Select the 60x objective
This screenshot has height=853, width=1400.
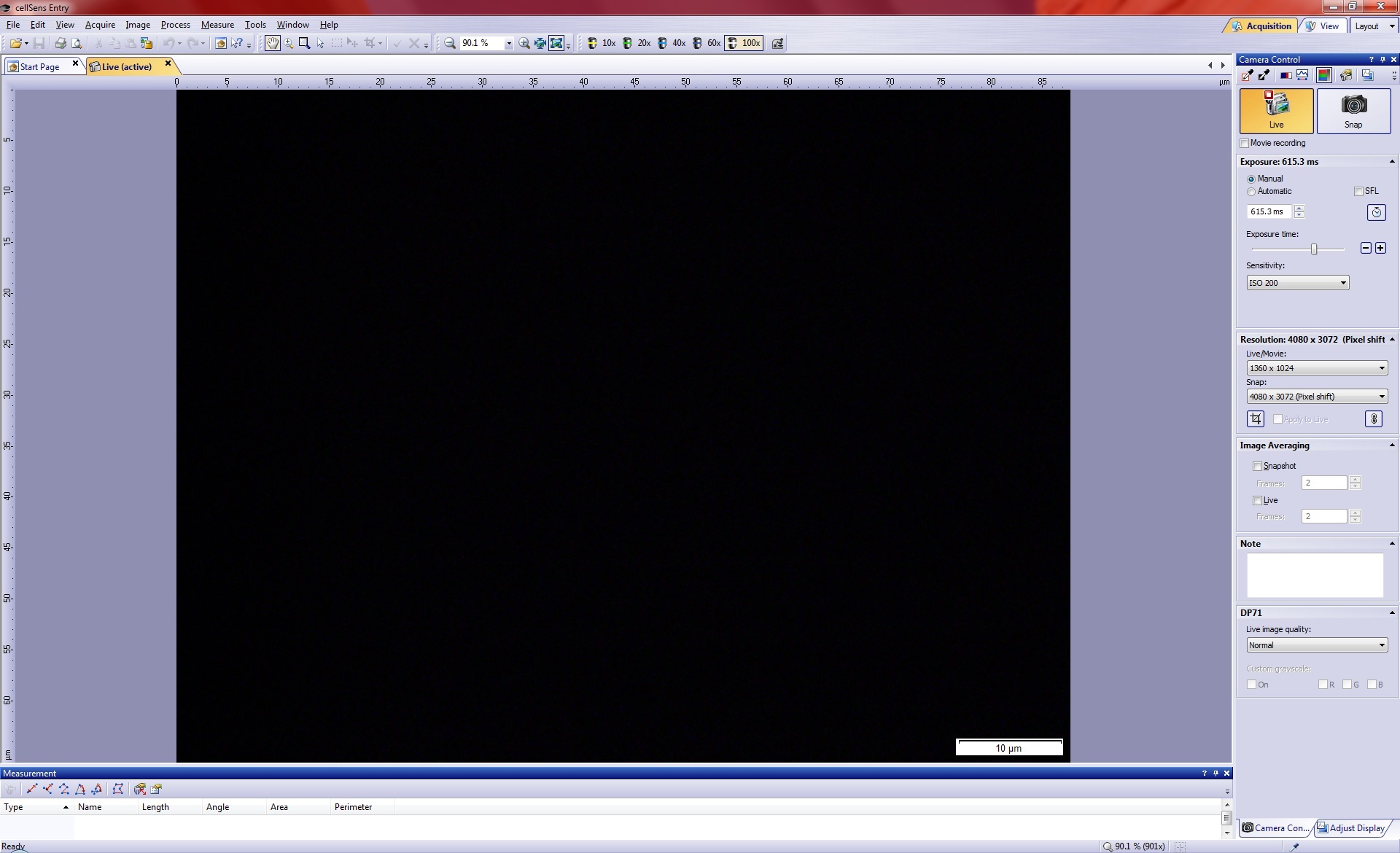[x=707, y=43]
